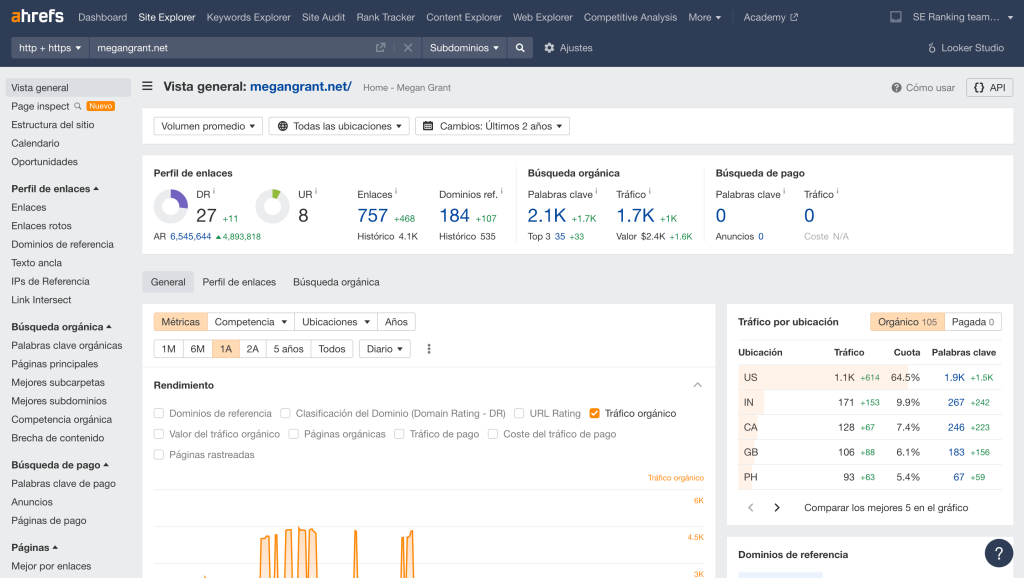Open the help chat bubble
The image size is (1024, 578).
[x=999, y=553]
